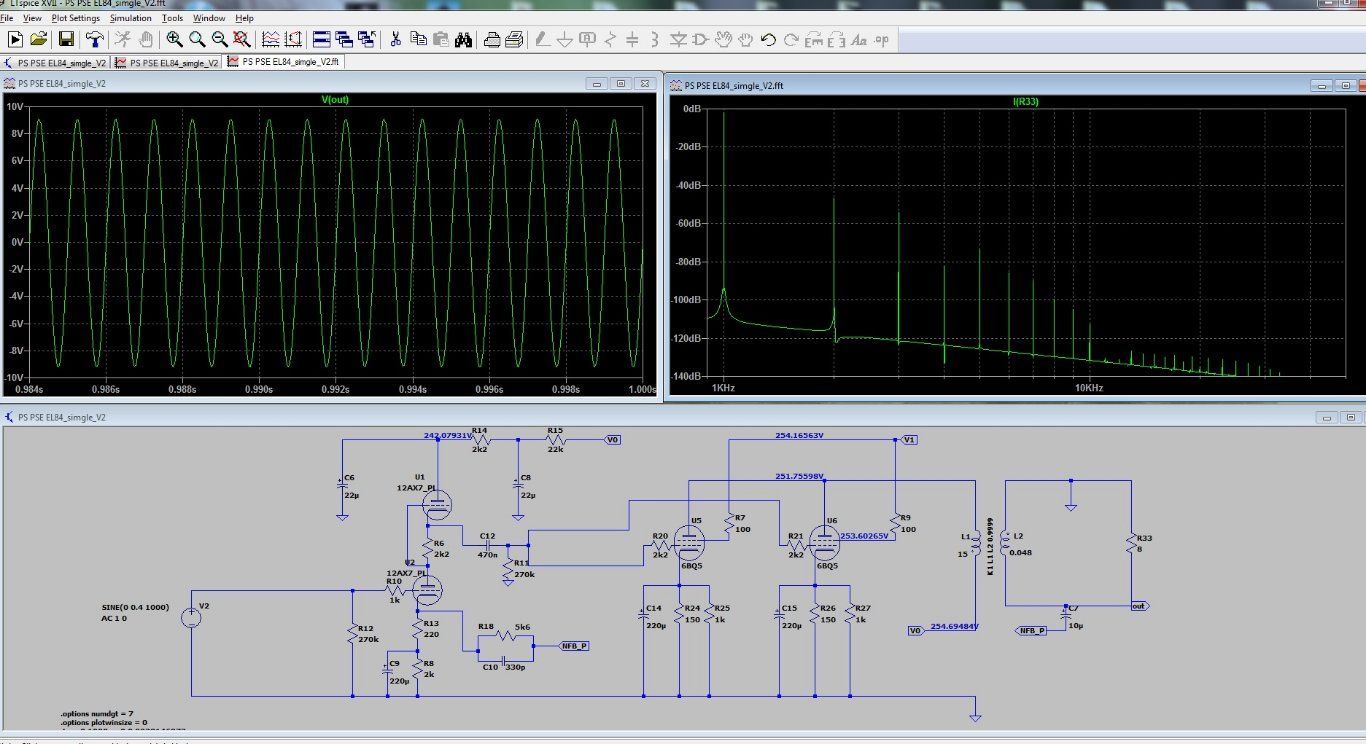Click the 0dB axis label in FFT plot

(692, 109)
